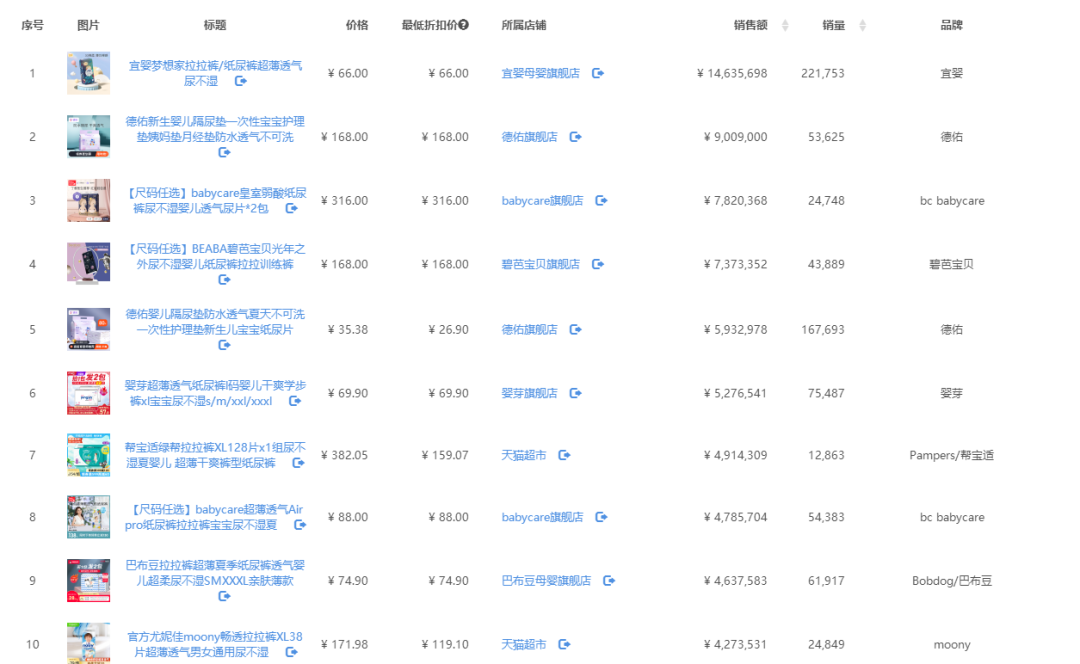Open external link icon under BEABA碧芭宝贝光年之外 title
Viewport: 1080px width, 664px height.
224,280
